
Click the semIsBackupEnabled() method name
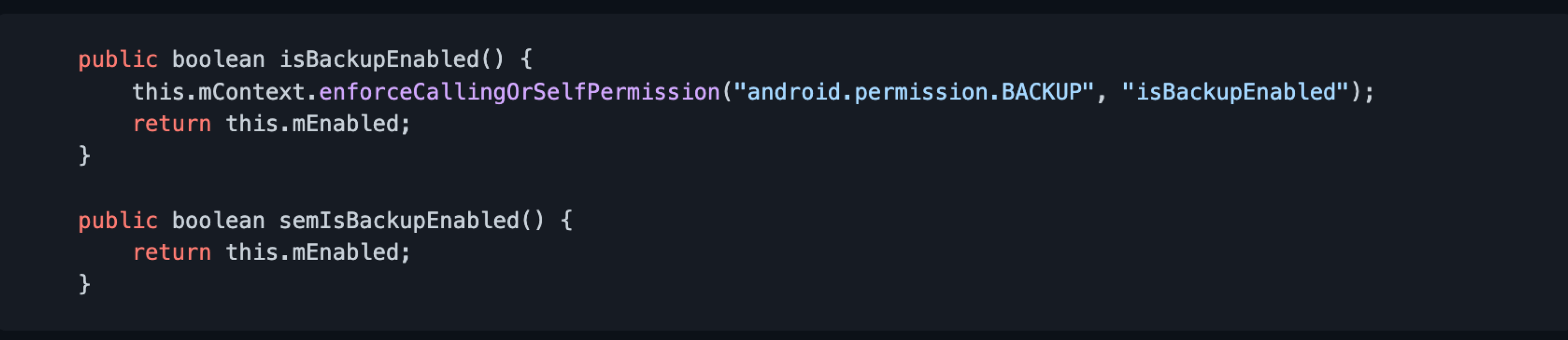pos(412,220)
